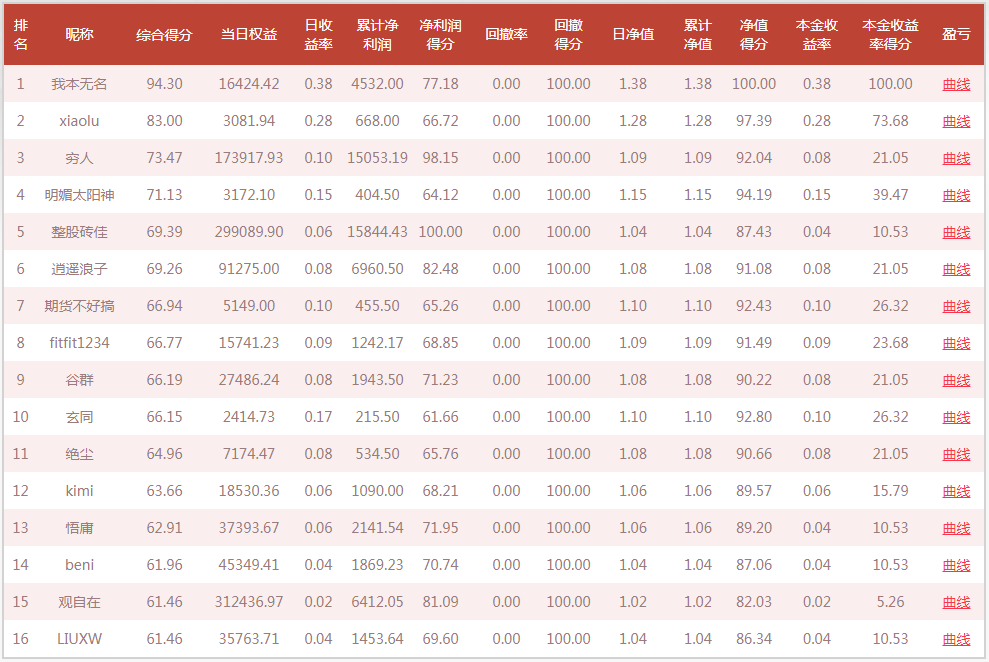Screen dimensions: 989x662
Task: Click the 净值得分 value 97.39
Action: click(x=754, y=121)
